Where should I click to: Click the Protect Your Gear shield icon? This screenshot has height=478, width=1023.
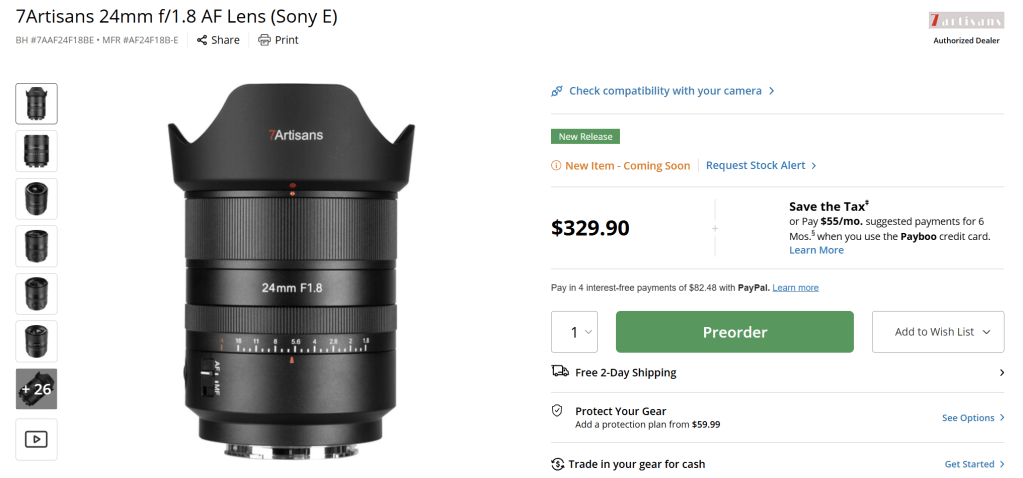(558, 411)
